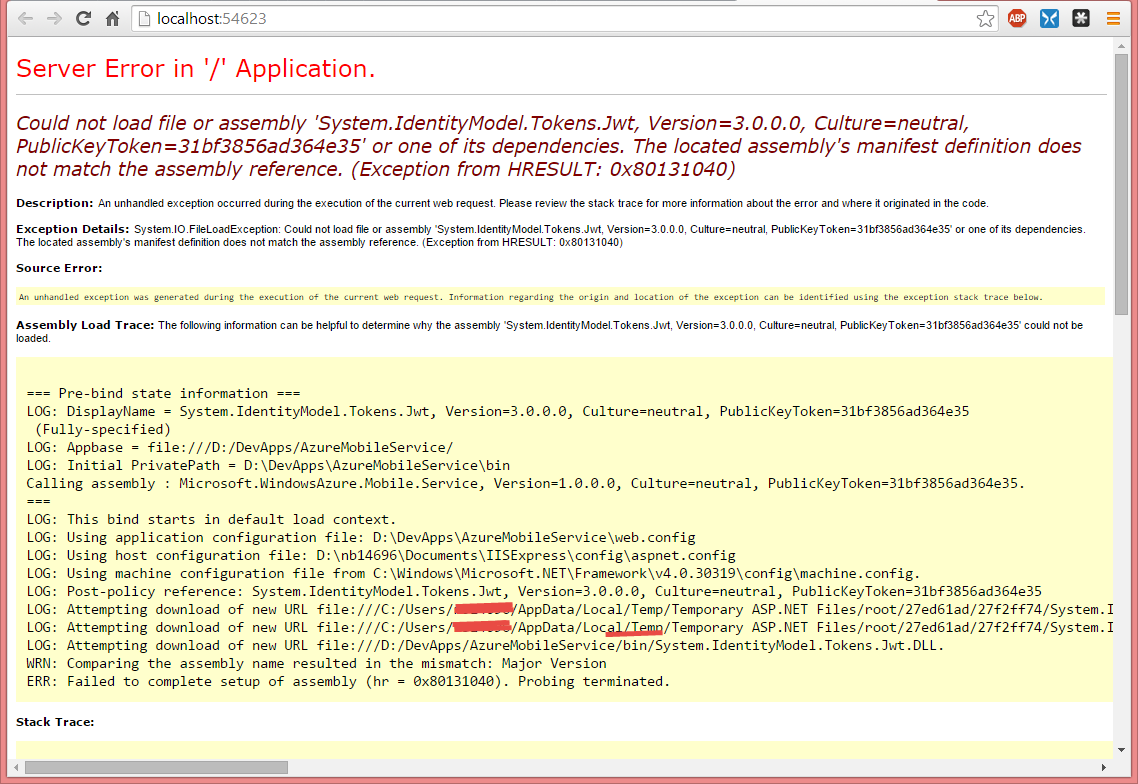Screen dimensions: 1138x784
Task: Click the 'LOG: DisplayName' line
Action: pyautogui.click(x=497, y=412)
